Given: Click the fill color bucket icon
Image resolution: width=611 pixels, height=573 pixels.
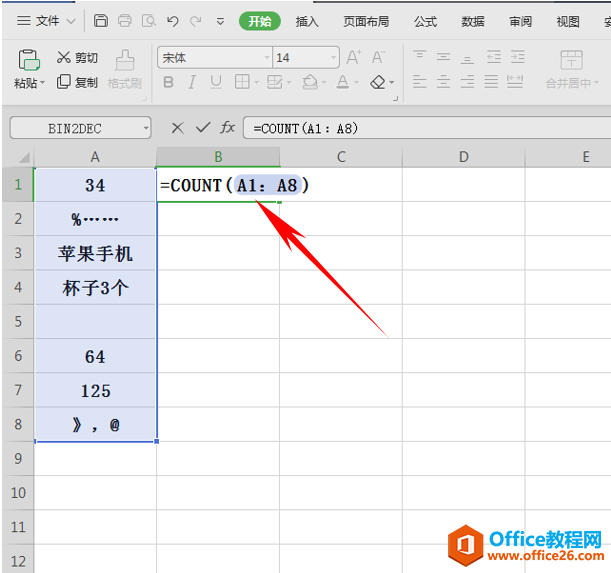Looking at the screenshot, I should (x=310, y=82).
